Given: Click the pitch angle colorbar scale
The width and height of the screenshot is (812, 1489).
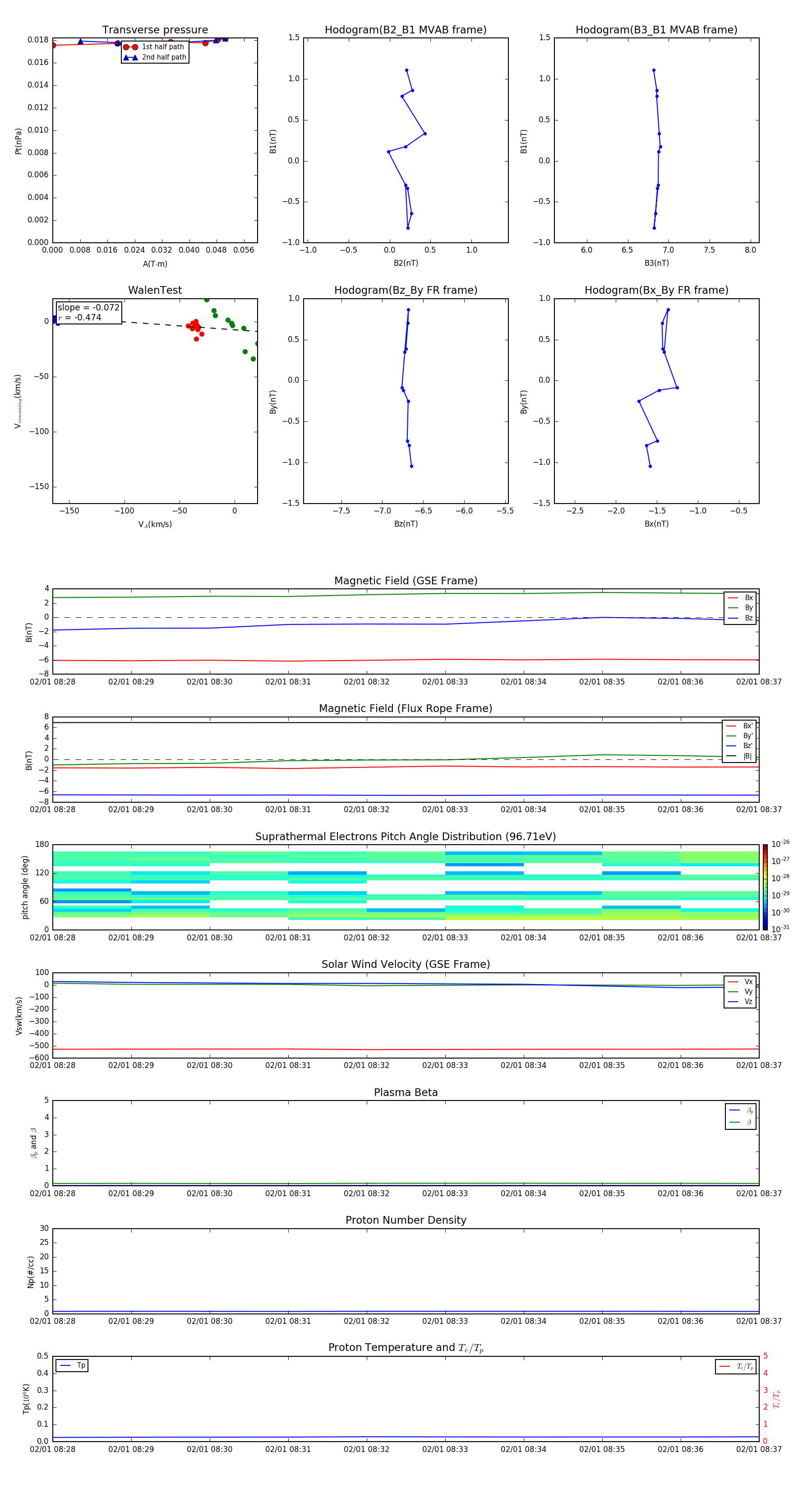Looking at the screenshot, I should [765, 887].
